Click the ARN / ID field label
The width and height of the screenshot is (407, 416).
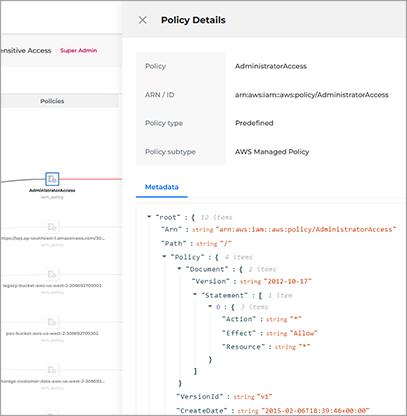click(160, 95)
